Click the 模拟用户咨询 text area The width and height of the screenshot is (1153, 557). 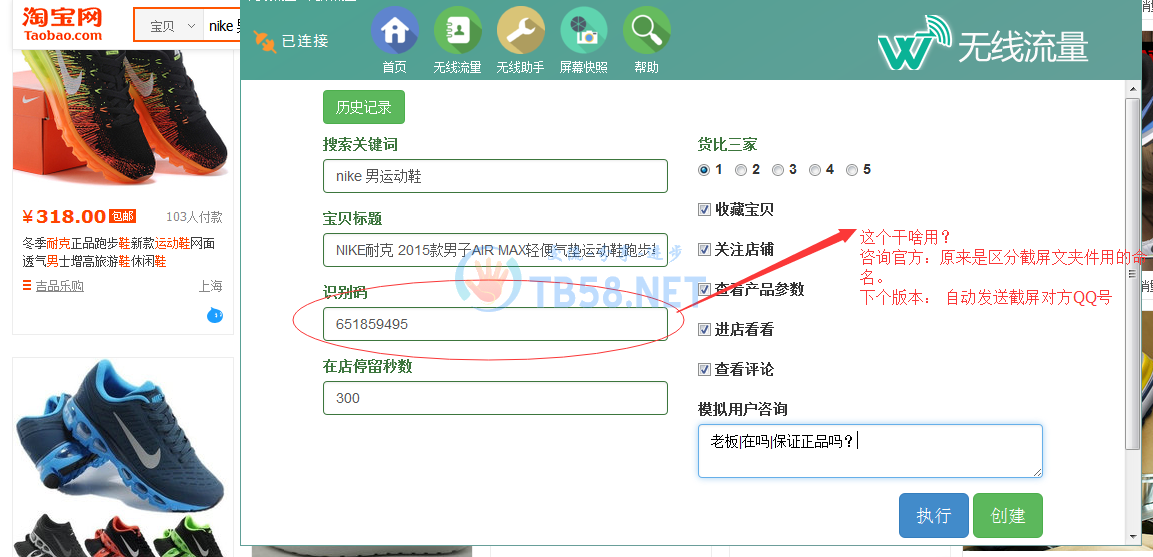point(870,451)
